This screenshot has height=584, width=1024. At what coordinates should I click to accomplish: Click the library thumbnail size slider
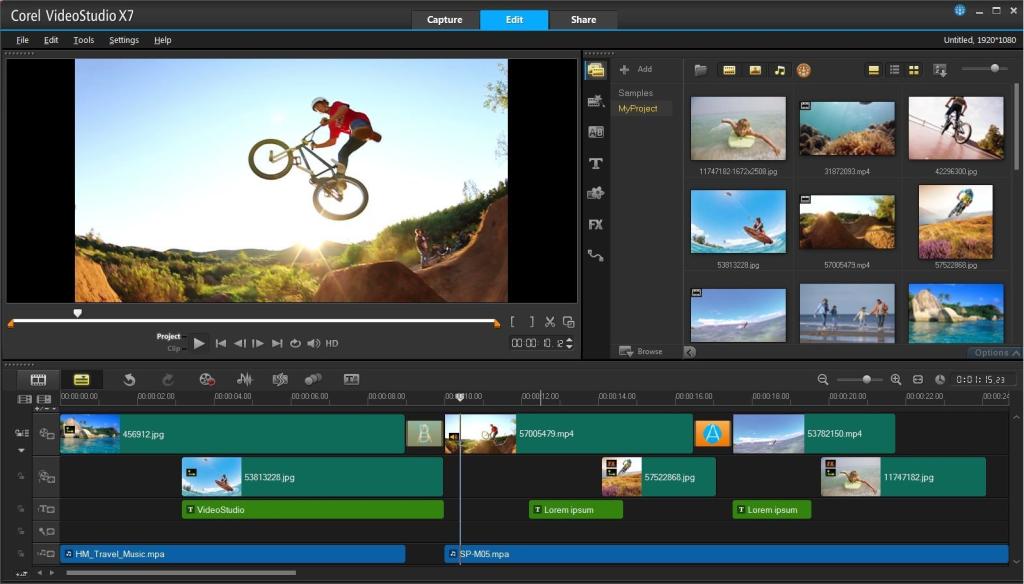[993, 69]
